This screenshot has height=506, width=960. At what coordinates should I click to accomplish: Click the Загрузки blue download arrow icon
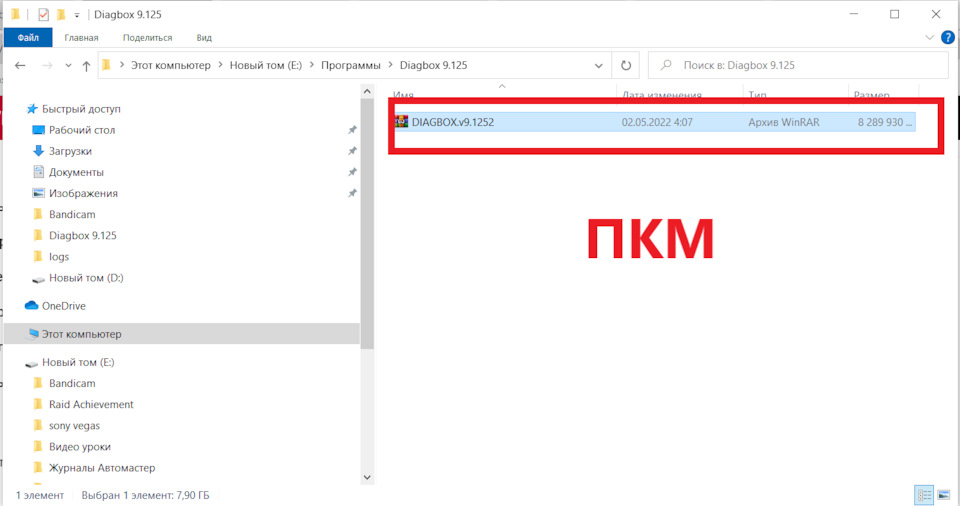(x=39, y=151)
